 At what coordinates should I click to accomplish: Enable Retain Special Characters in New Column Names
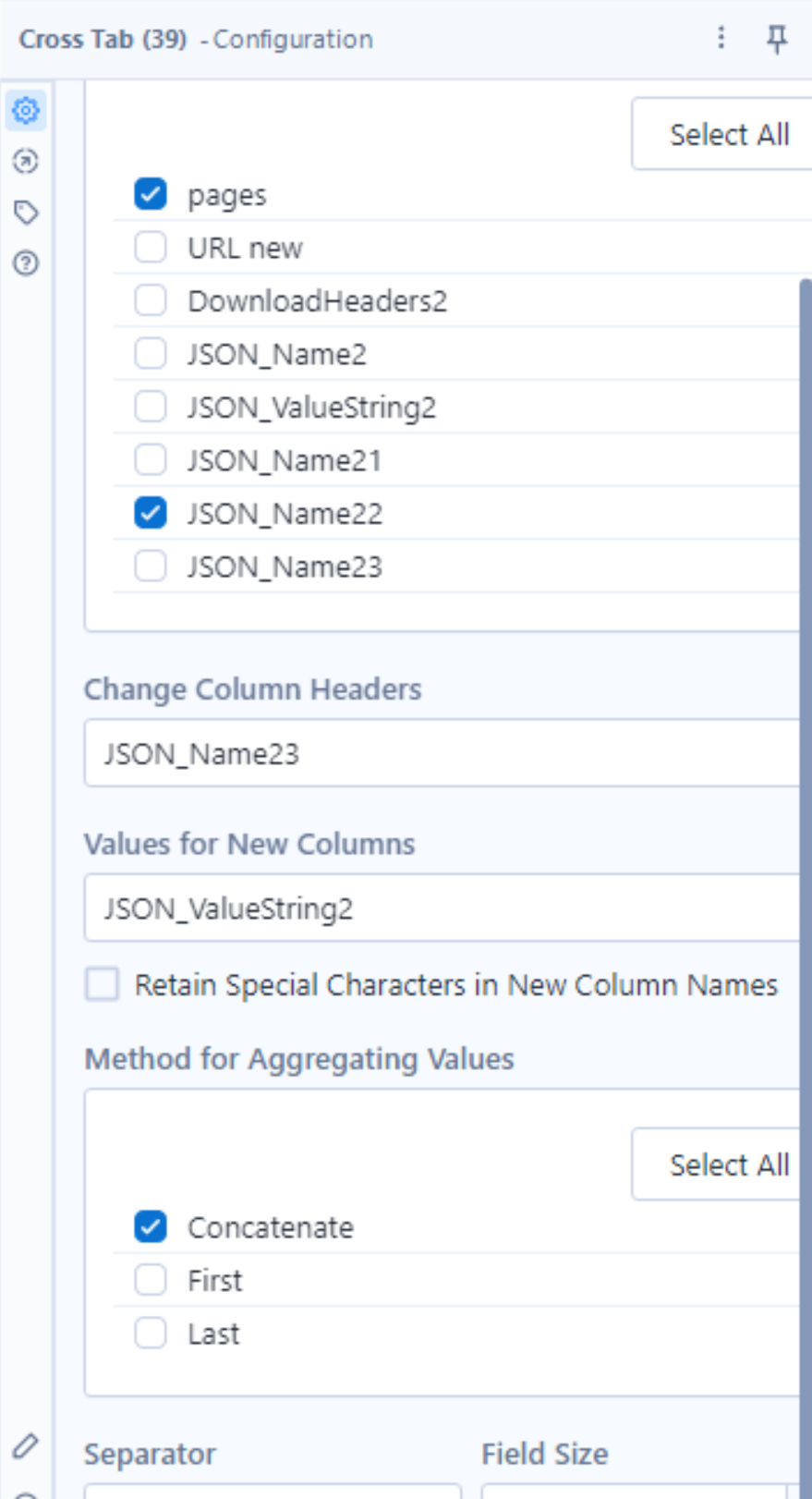(103, 985)
